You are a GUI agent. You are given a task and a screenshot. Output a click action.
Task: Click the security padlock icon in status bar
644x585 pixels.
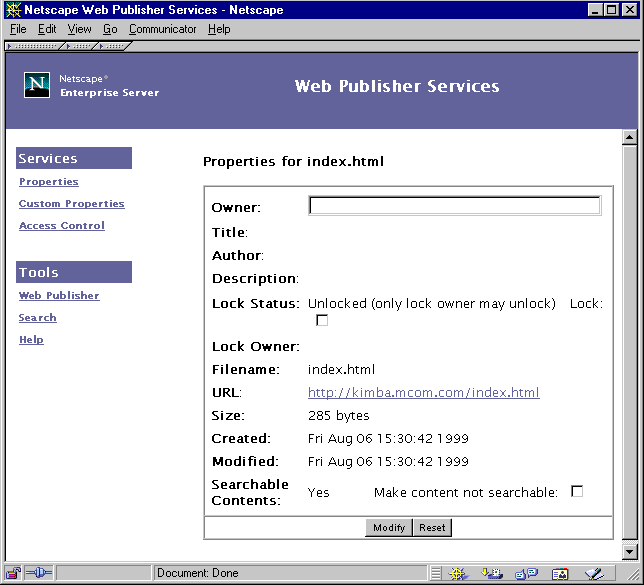[13, 573]
